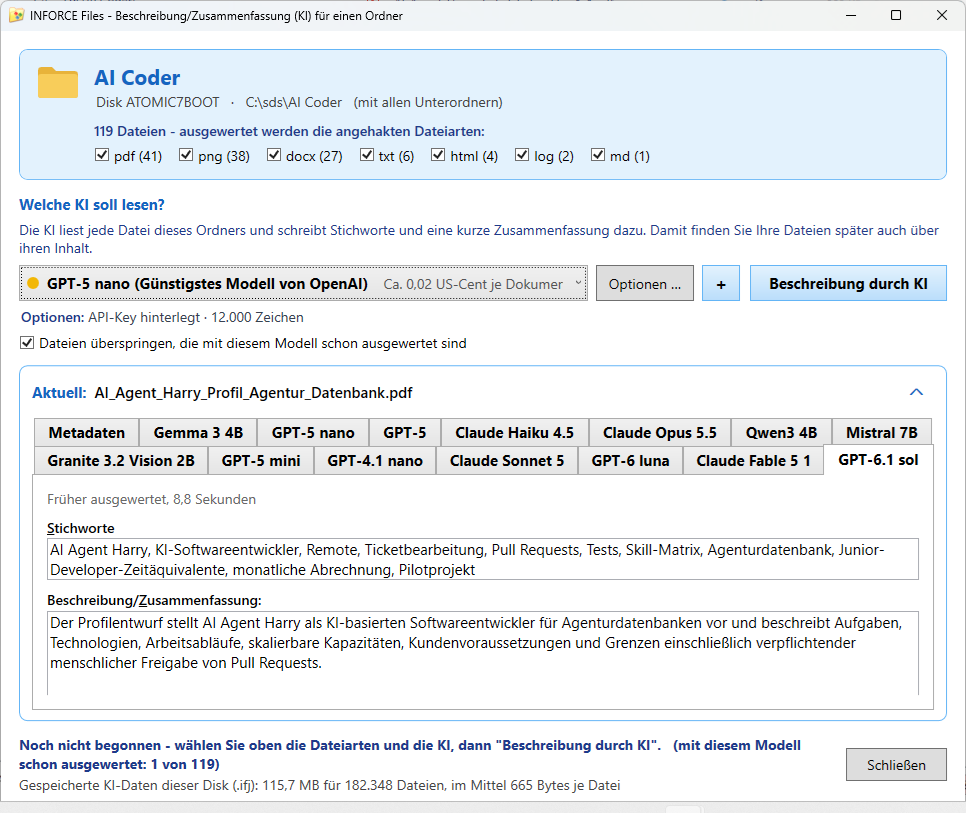The height and width of the screenshot is (813, 966).
Task: Click the file name AI_Agent_Harry_Profil_Agentur_Datenbank.pdf
Action: click(x=253, y=393)
